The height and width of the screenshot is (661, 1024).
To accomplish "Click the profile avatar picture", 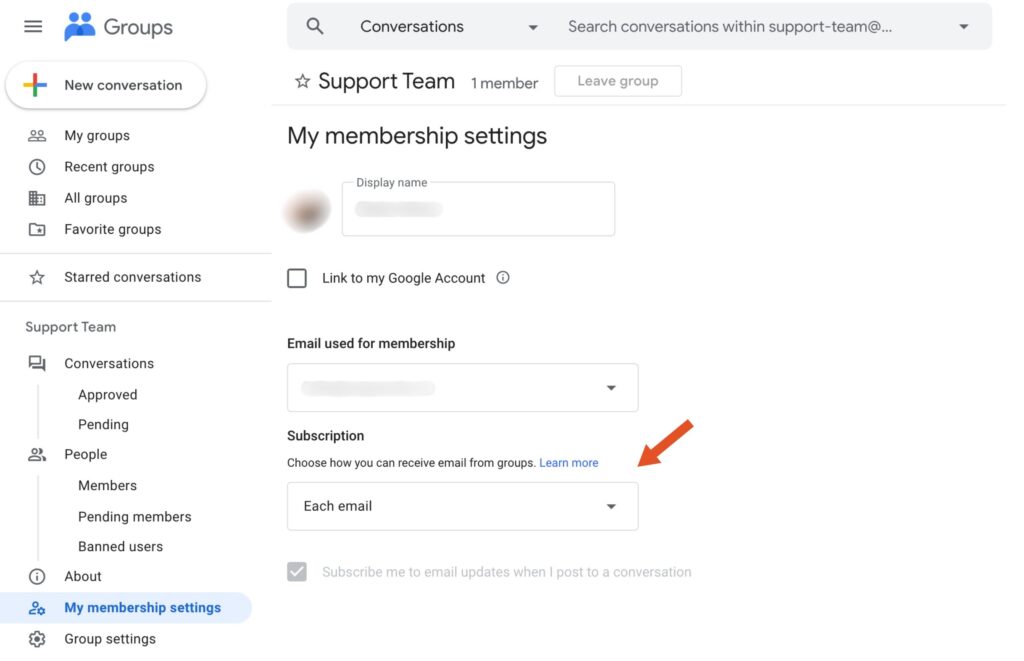I will click(307, 210).
